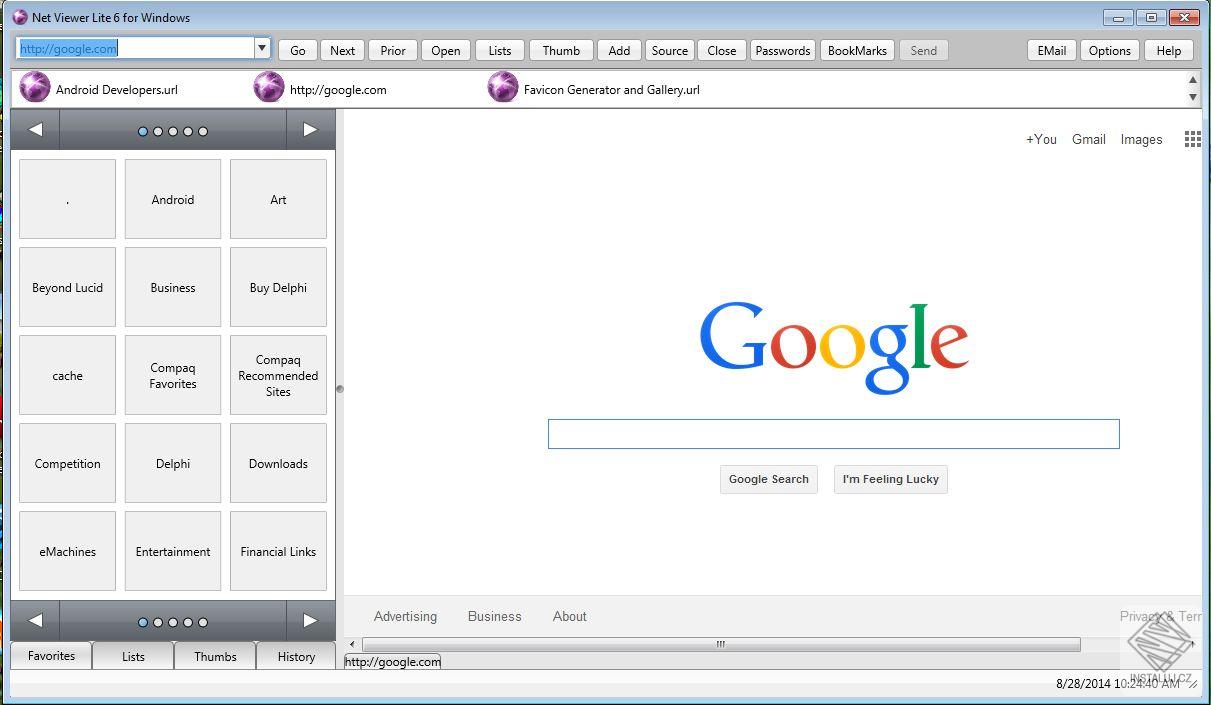The width and height of the screenshot is (1211, 705).
Task: Open the Buy Delphi favorites tile
Action: tap(278, 287)
